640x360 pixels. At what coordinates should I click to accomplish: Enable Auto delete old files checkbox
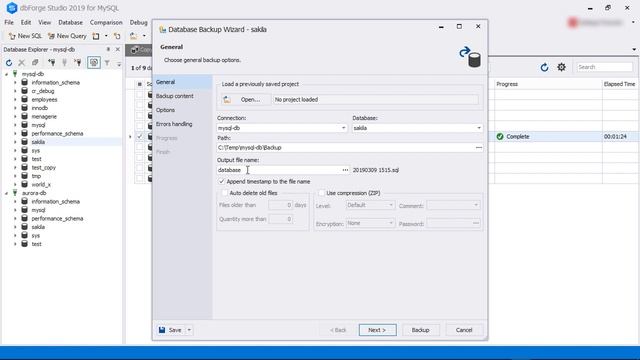click(224, 193)
